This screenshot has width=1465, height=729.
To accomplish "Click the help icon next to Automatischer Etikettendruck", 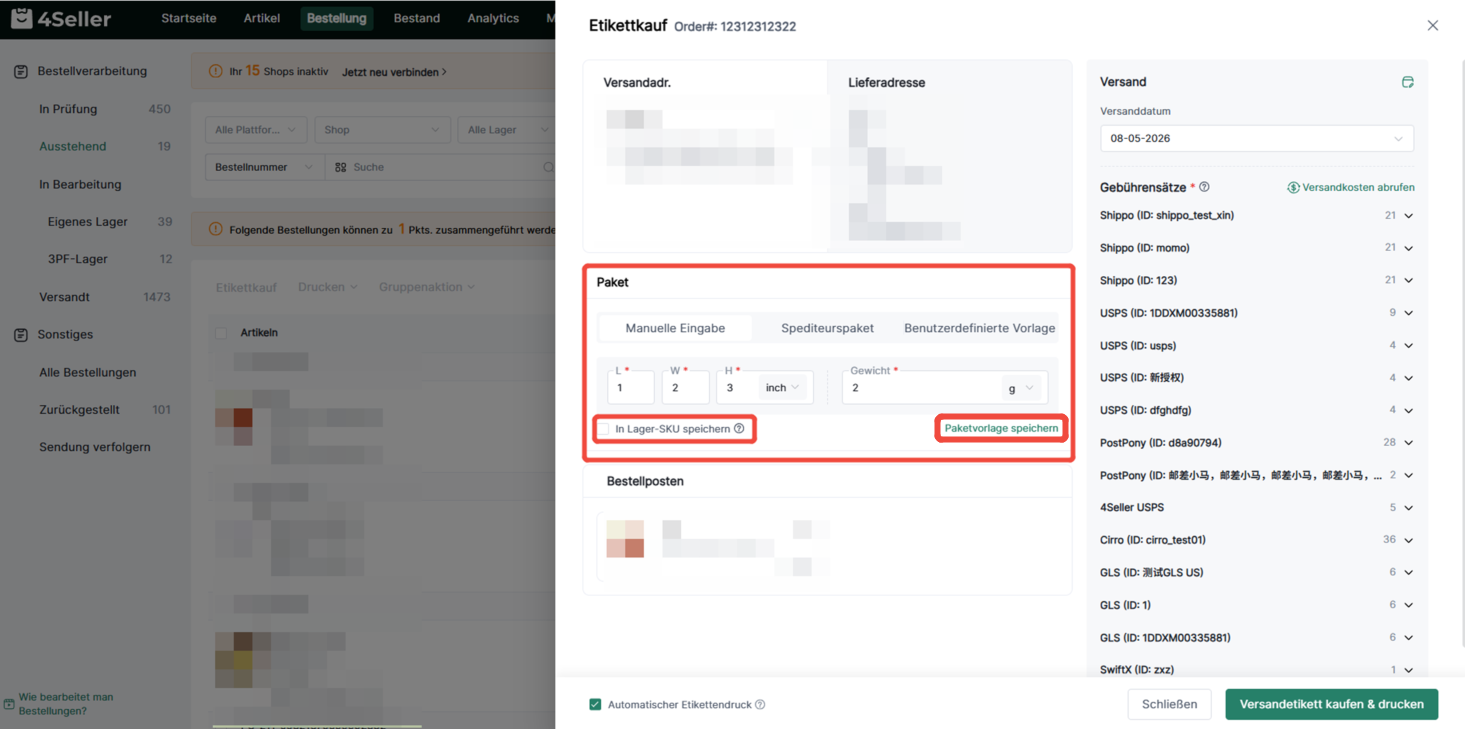I will (x=760, y=705).
